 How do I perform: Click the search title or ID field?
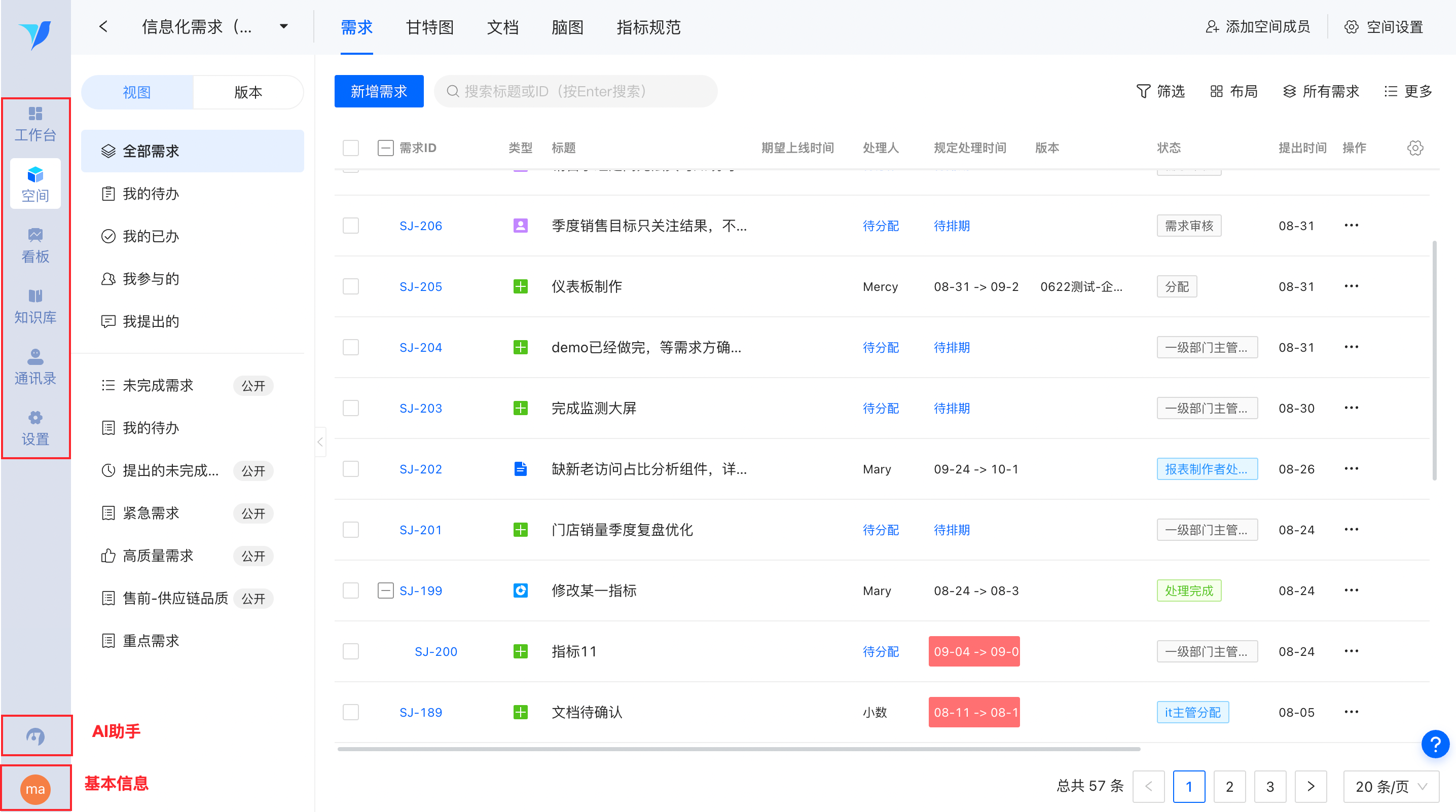(x=576, y=92)
